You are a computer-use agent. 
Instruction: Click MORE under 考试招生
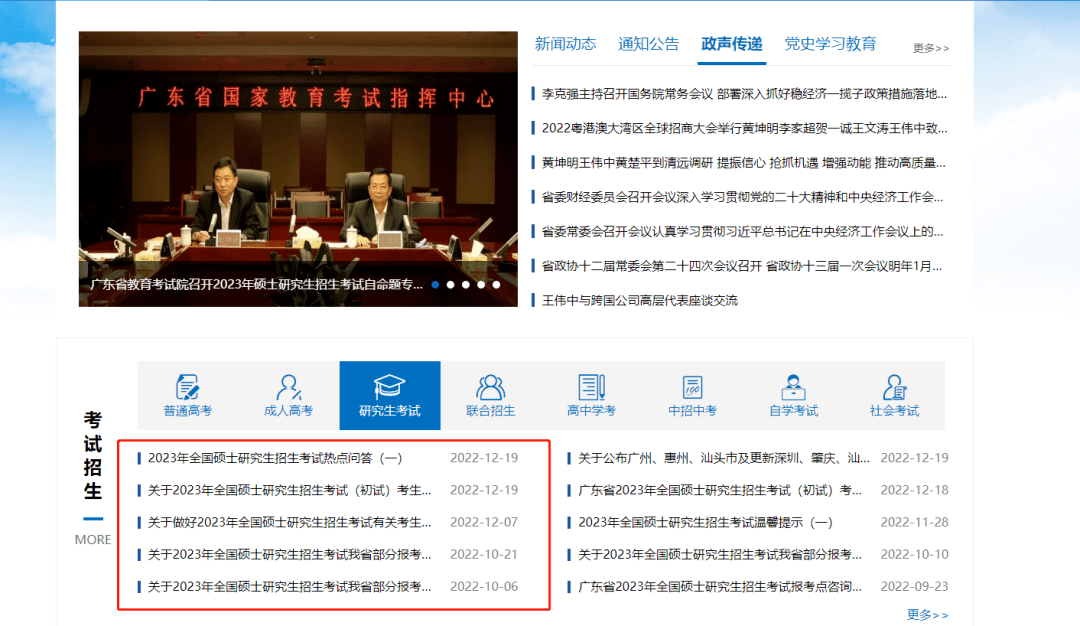(x=93, y=539)
